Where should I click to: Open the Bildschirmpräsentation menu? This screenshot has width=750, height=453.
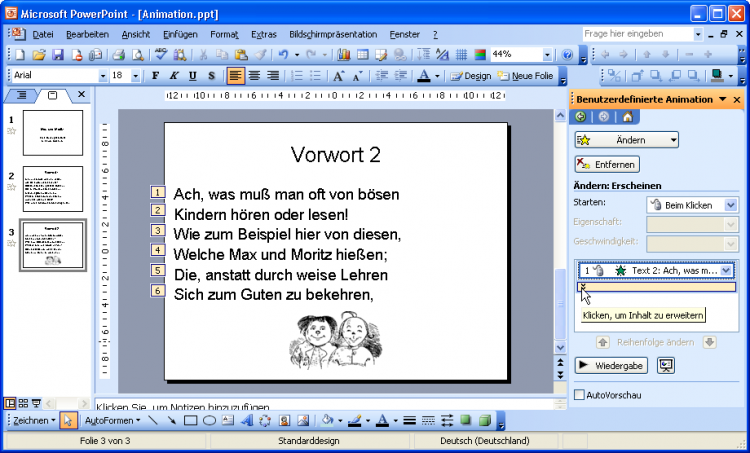coord(333,34)
